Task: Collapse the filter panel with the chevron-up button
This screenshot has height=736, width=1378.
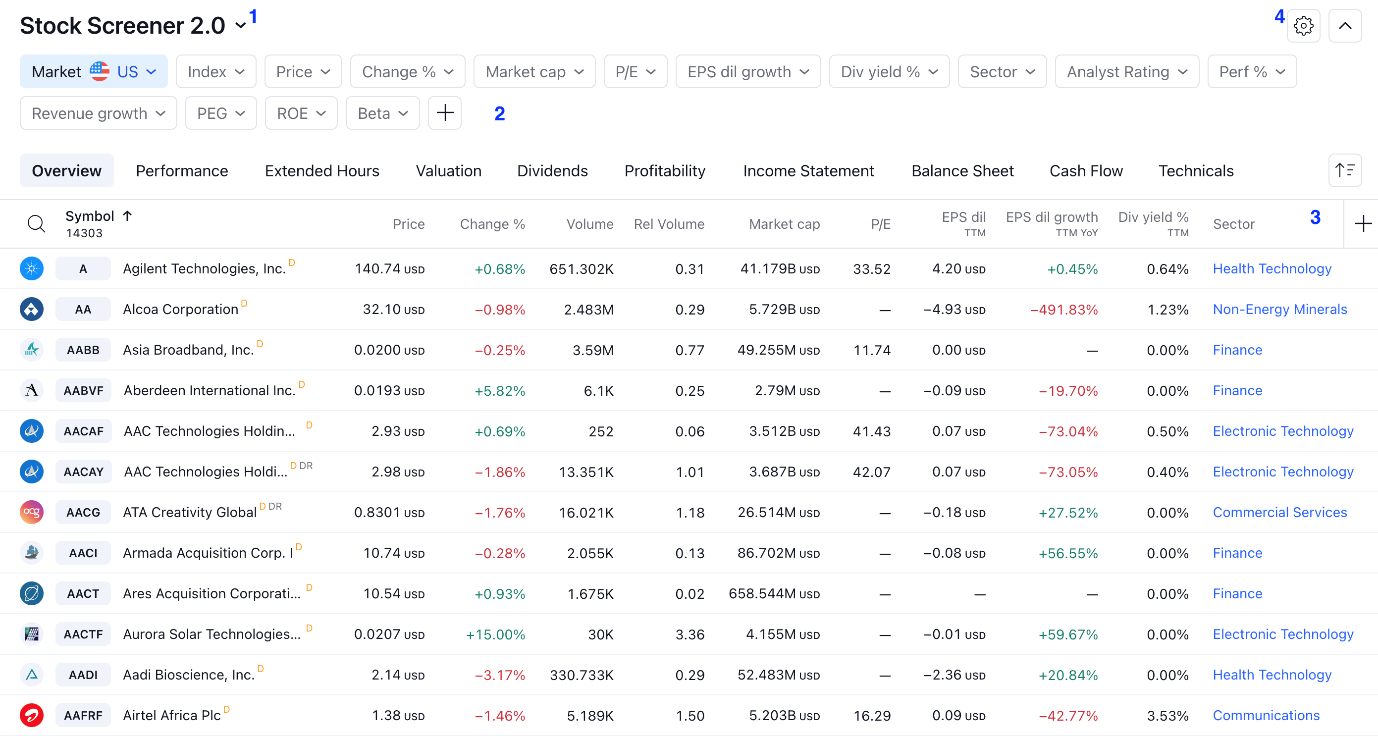Action: coord(1345,26)
